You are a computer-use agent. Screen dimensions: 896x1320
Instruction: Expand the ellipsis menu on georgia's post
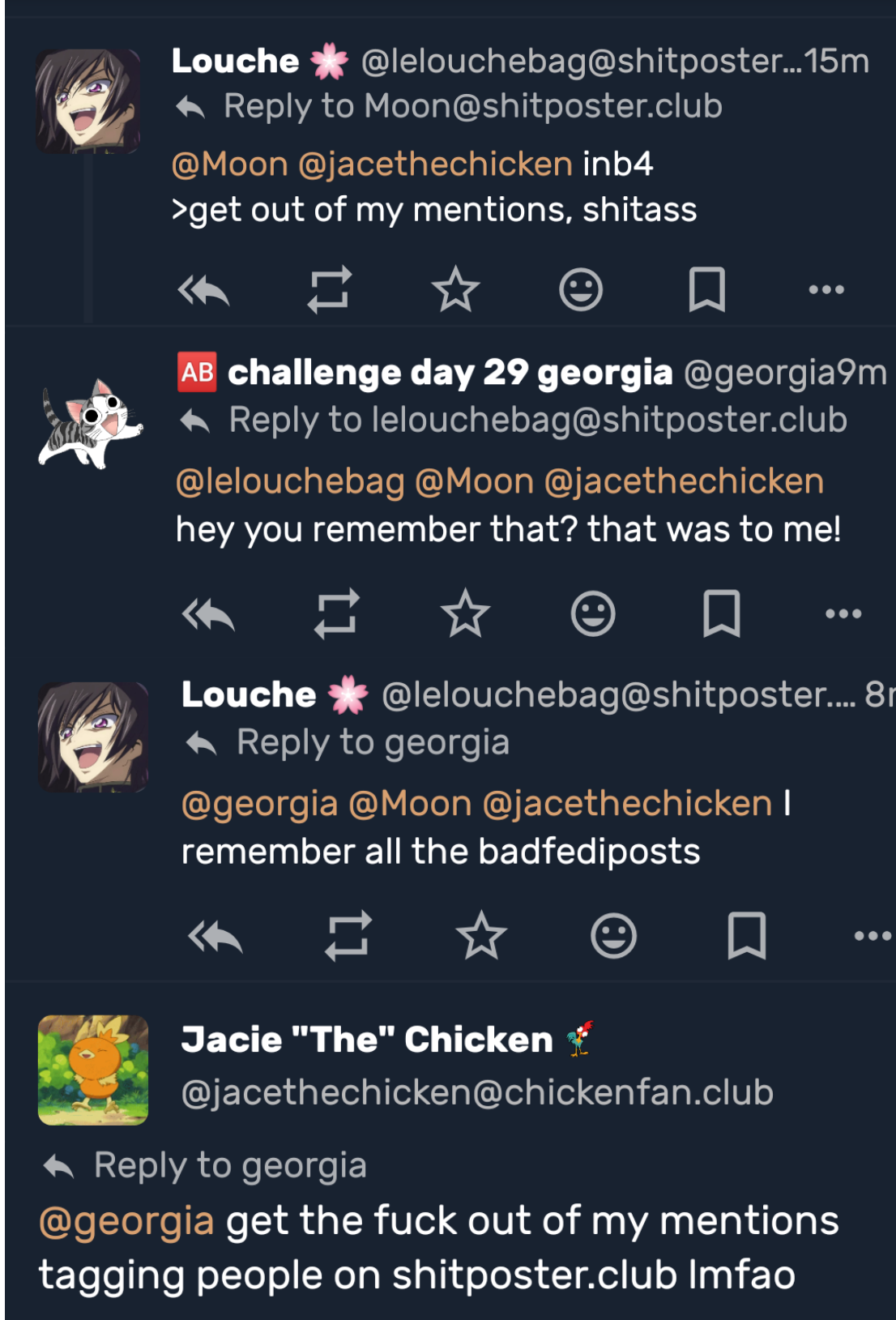pyautogui.click(x=843, y=613)
